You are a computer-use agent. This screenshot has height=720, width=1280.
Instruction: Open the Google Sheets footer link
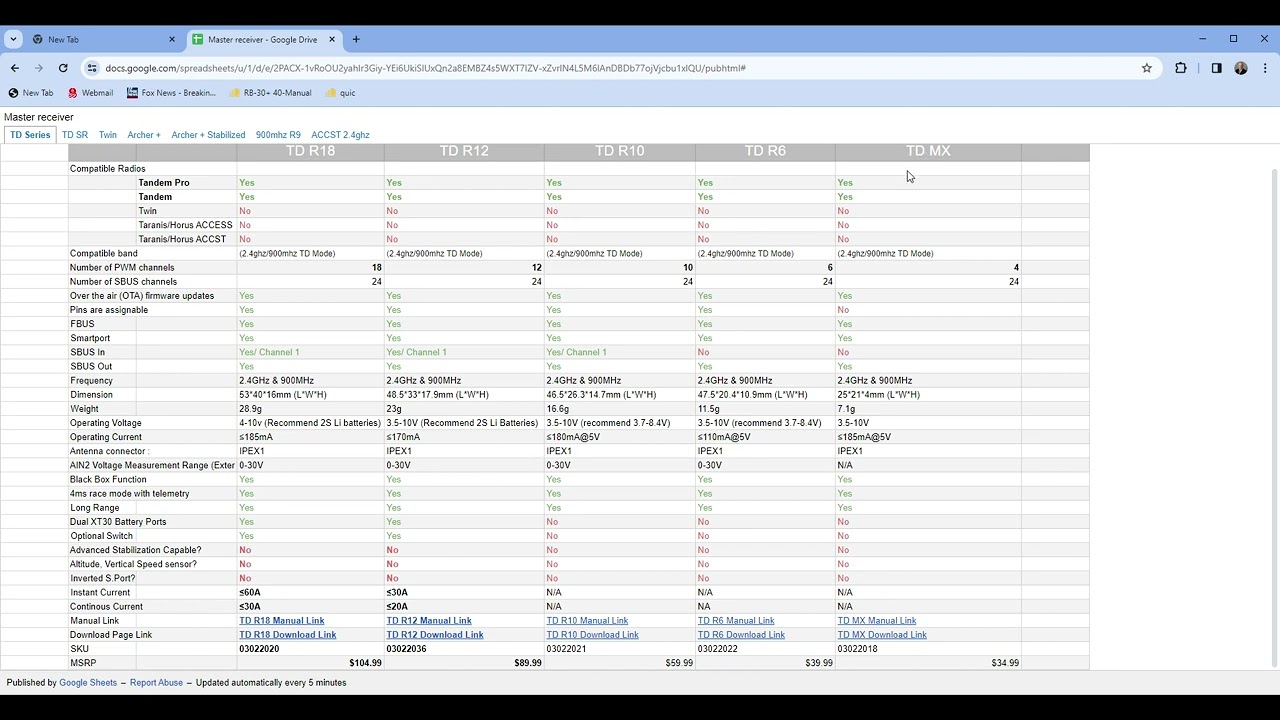[88, 683]
